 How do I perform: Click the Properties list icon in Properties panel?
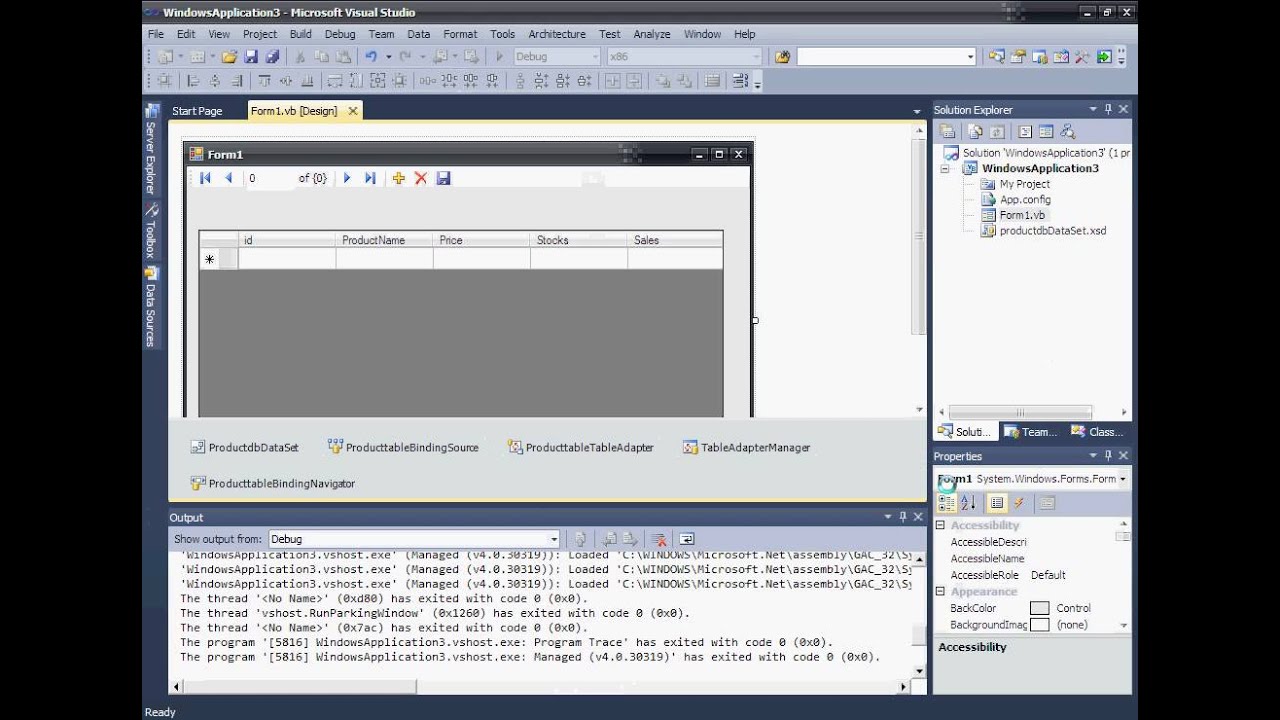tap(997, 503)
